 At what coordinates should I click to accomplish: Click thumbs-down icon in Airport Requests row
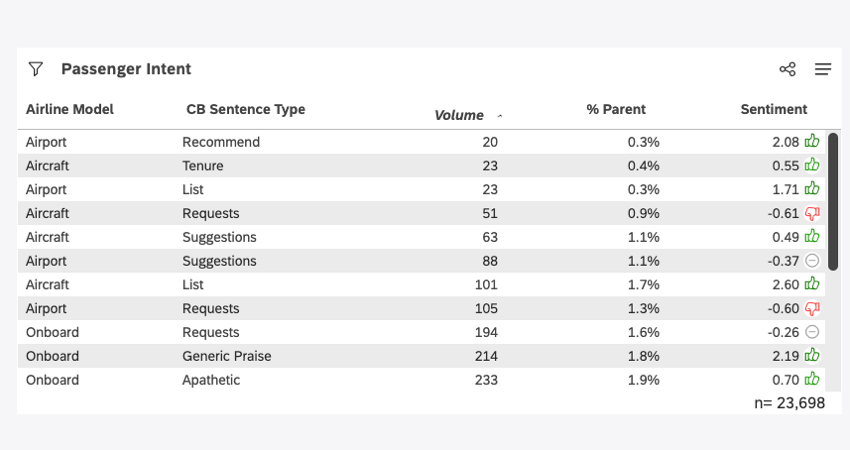tap(812, 308)
